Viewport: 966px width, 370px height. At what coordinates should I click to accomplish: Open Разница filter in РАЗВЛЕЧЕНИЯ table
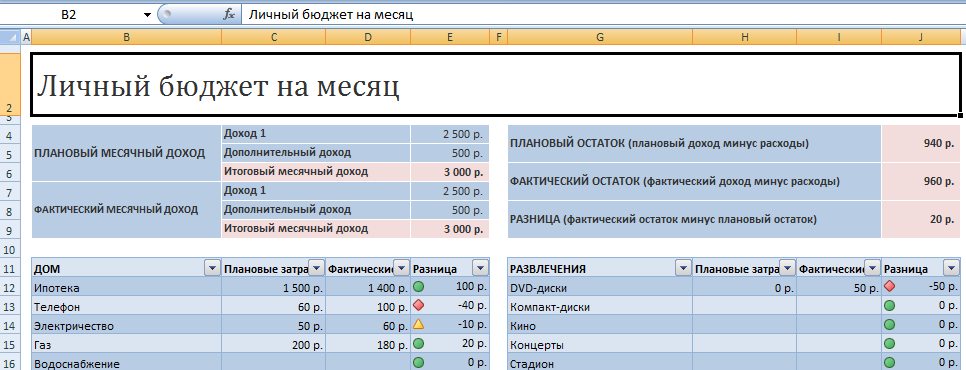pos(951,268)
